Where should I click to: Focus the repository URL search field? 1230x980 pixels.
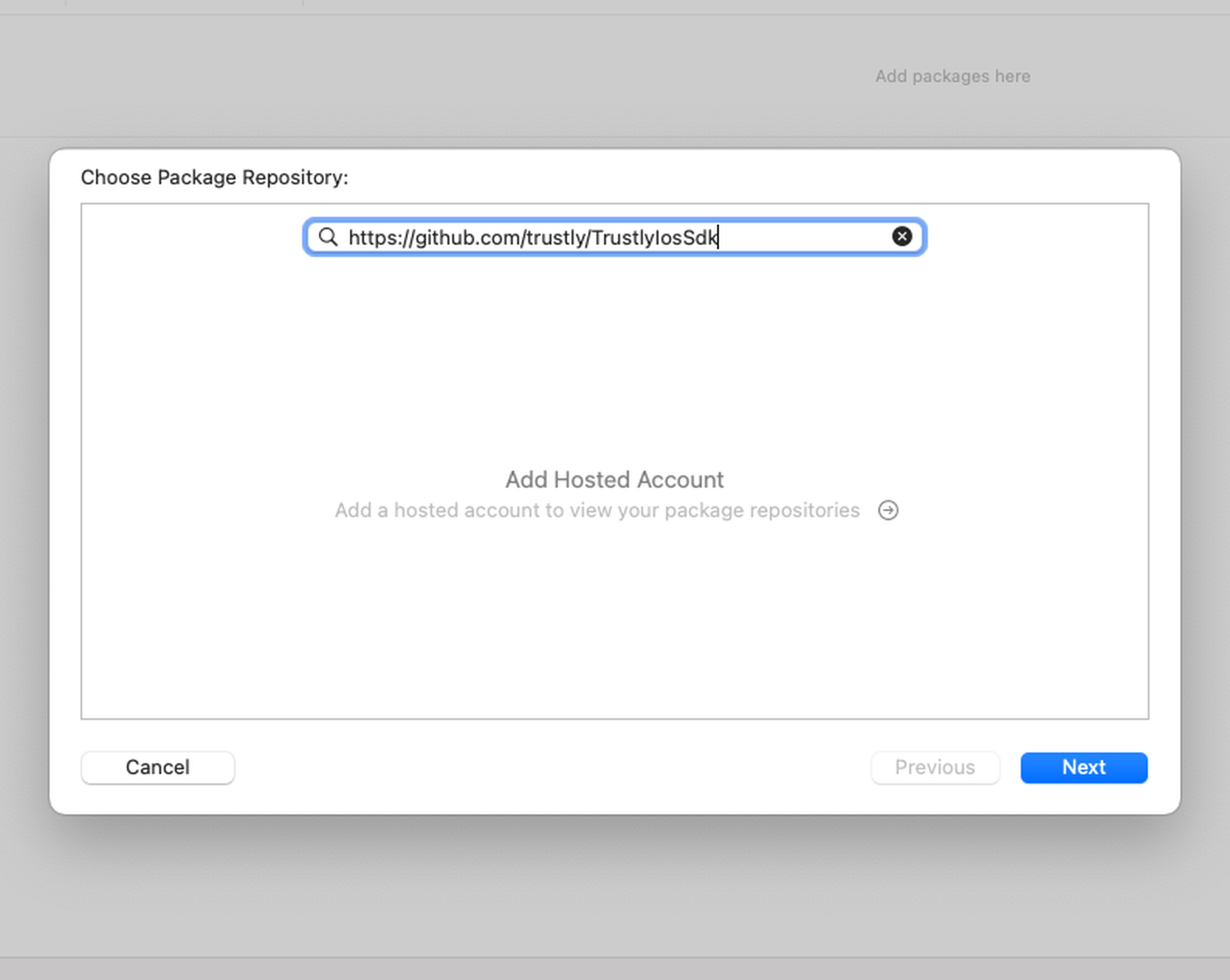[x=614, y=237]
